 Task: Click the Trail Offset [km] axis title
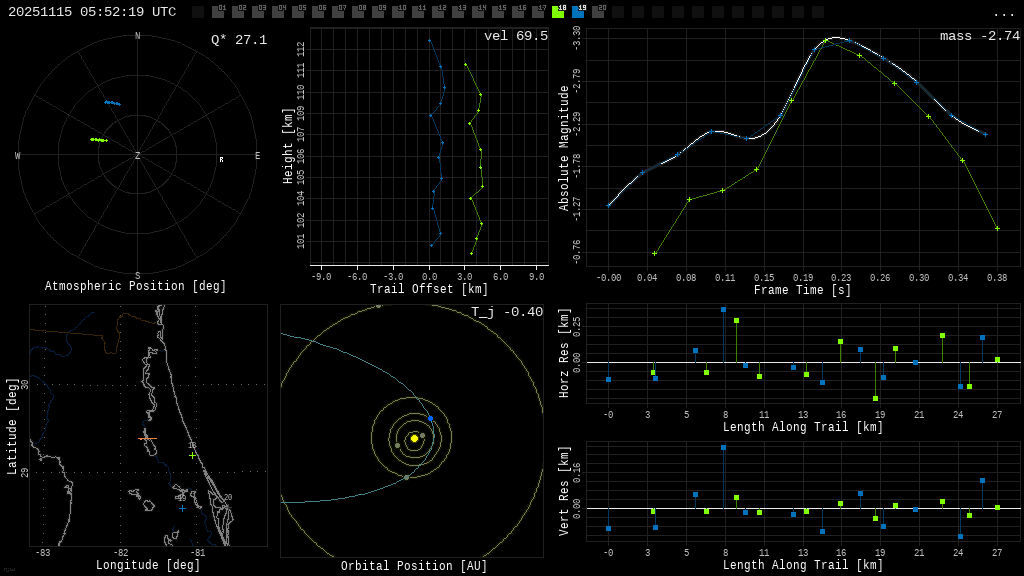428,289
